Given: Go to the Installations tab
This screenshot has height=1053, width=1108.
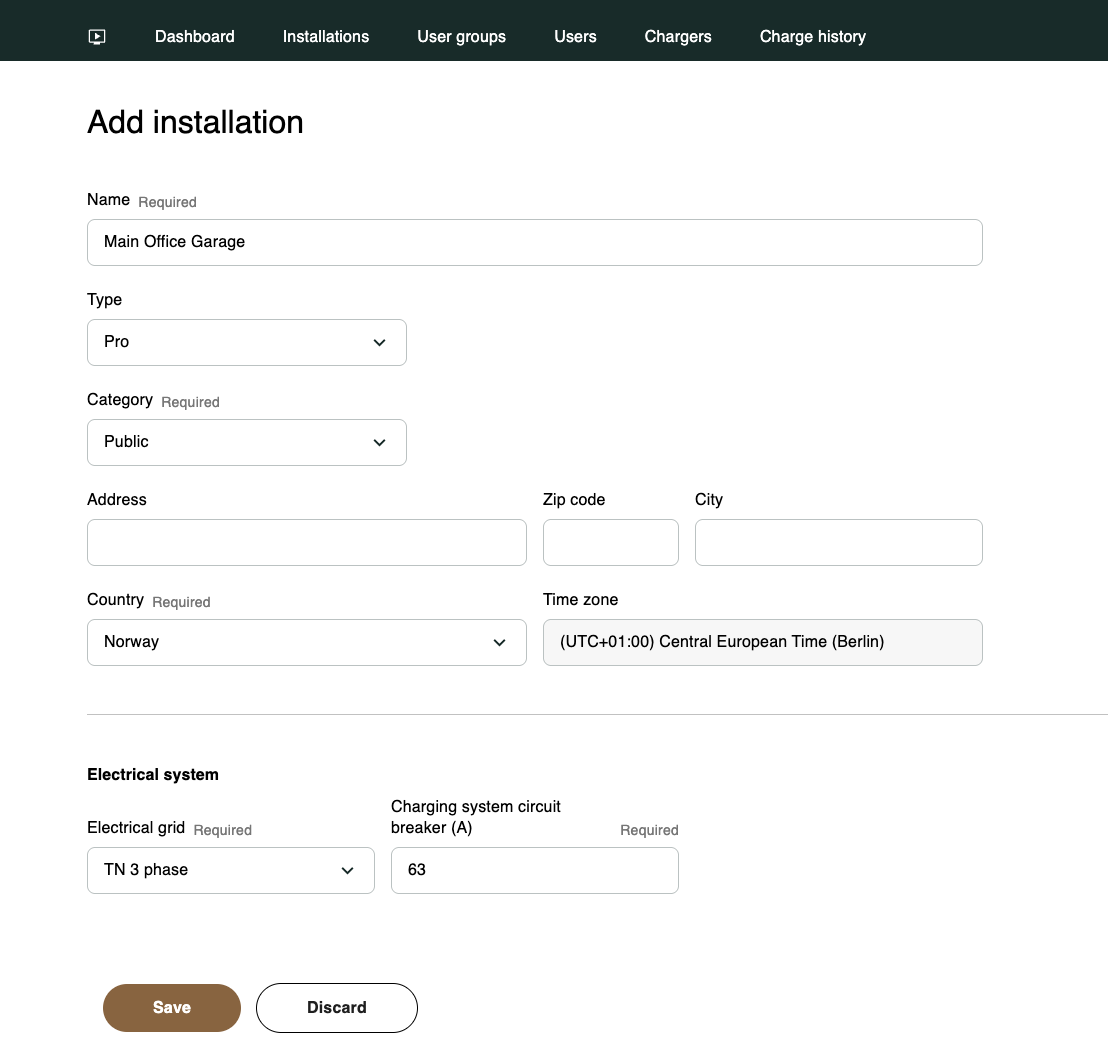Looking at the screenshot, I should pyautogui.click(x=326, y=37).
